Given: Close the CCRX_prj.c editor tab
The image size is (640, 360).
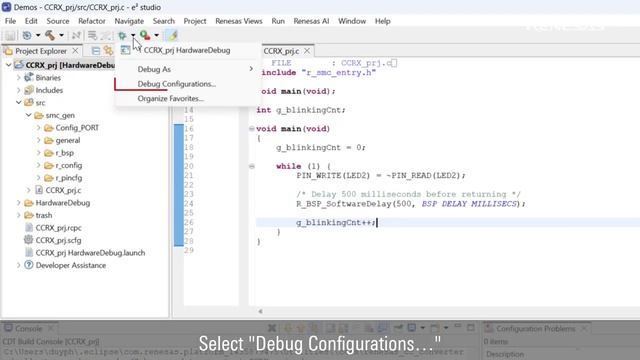Looking at the screenshot, I should [x=307, y=51].
